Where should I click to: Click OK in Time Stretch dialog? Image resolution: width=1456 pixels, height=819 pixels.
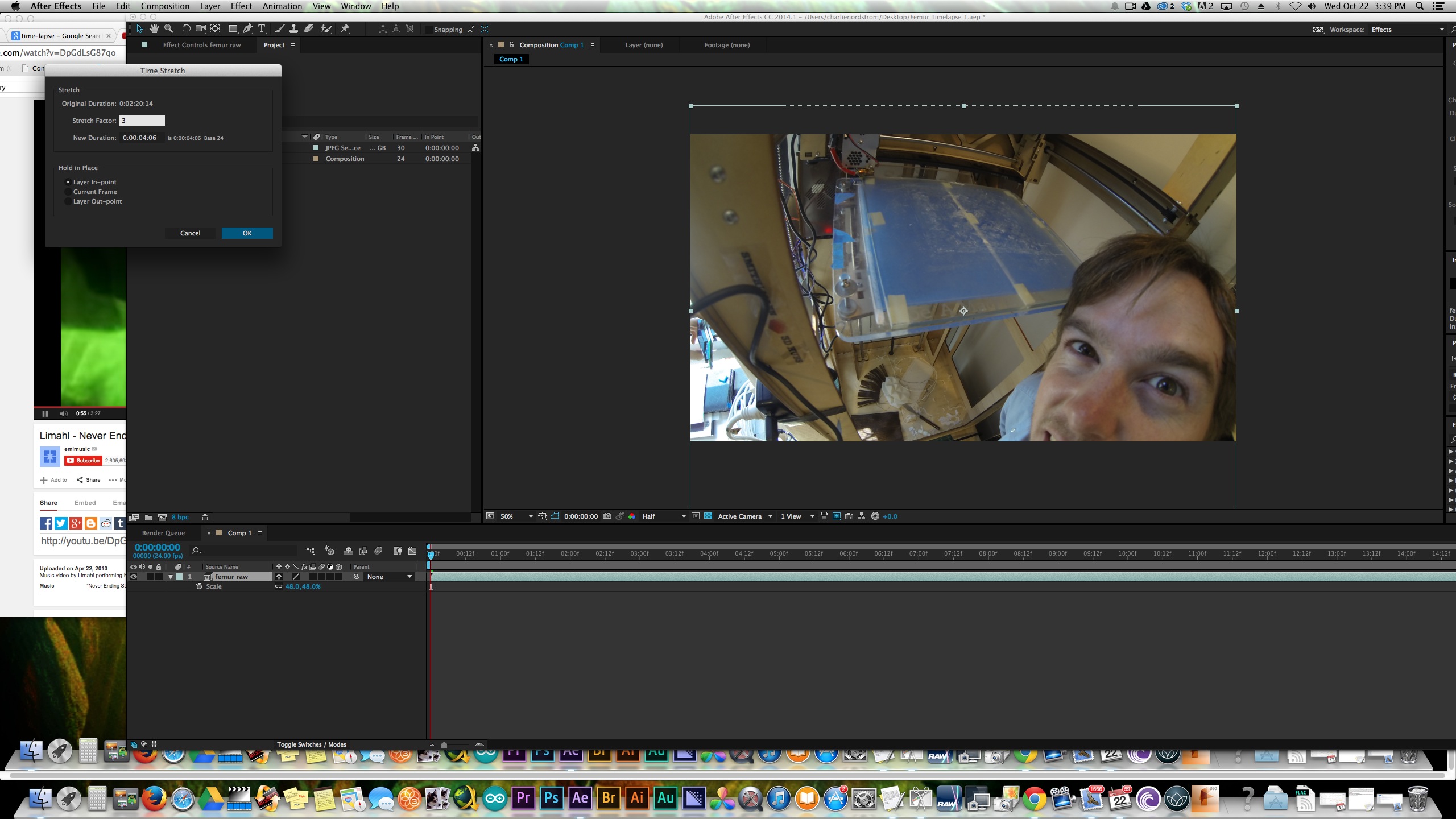pos(247,233)
